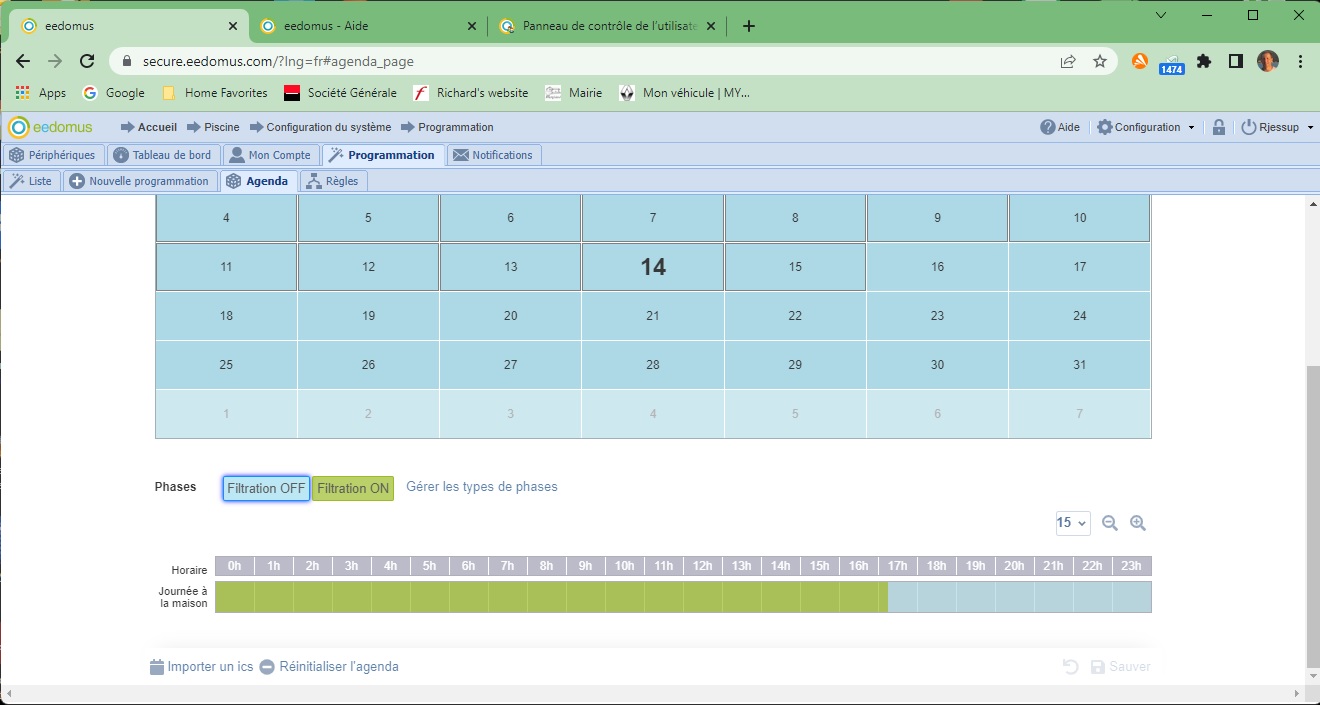1320x705 pixels.
Task: Open the 15-minute interval dropdown
Action: pyautogui.click(x=1072, y=523)
